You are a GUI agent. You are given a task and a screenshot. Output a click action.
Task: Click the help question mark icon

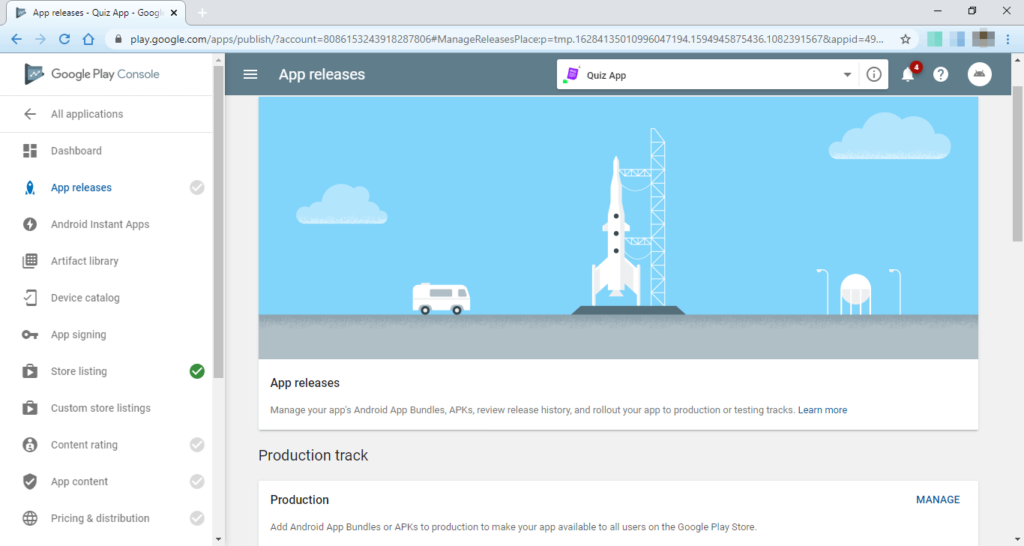(x=940, y=74)
